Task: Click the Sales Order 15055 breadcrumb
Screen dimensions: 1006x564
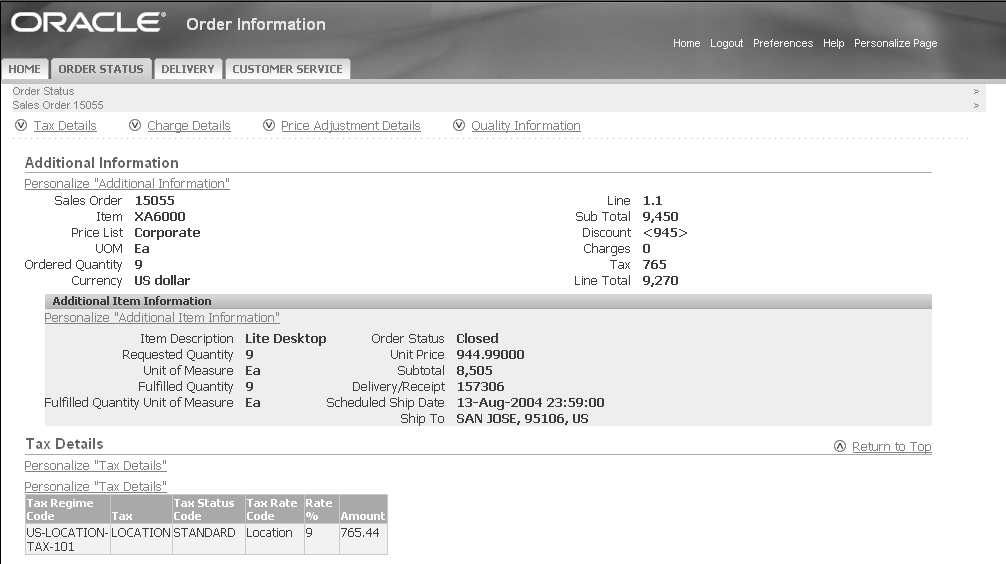Action: [58, 105]
